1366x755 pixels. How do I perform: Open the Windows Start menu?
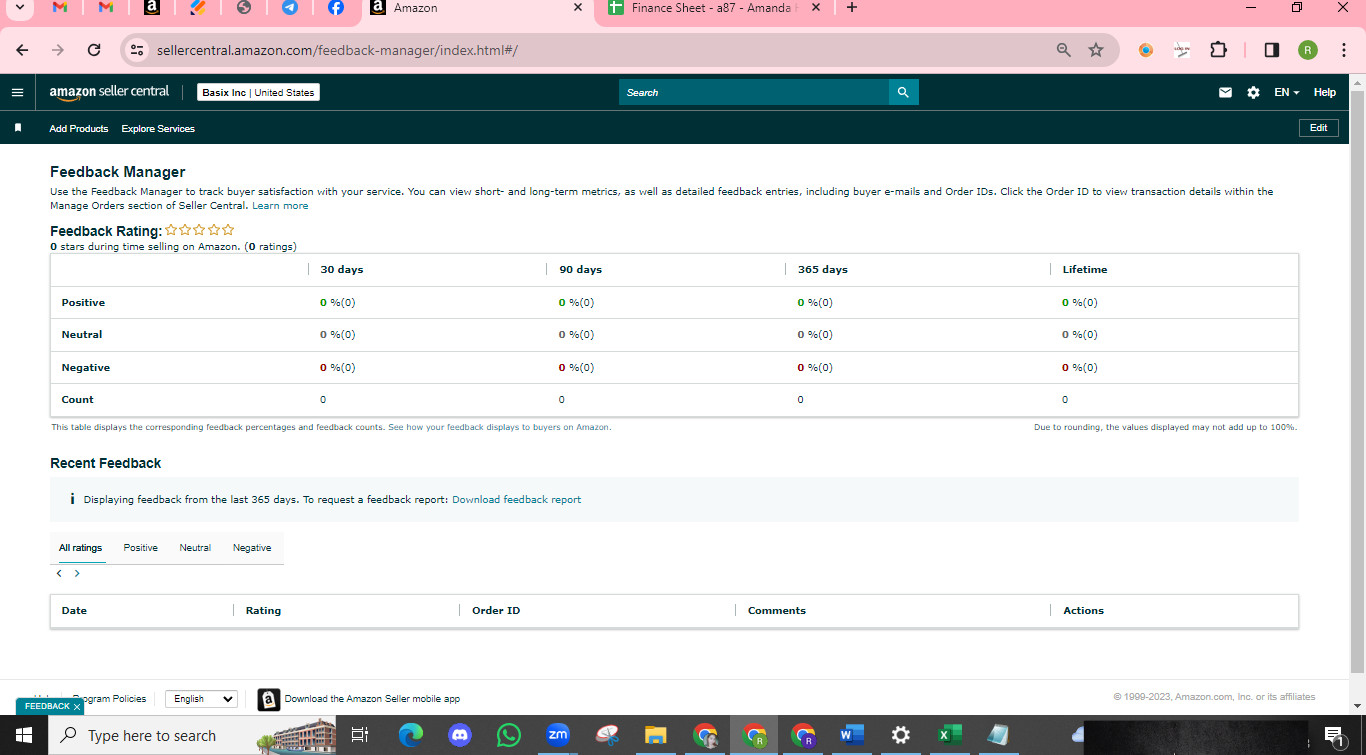tap(23, 735)
